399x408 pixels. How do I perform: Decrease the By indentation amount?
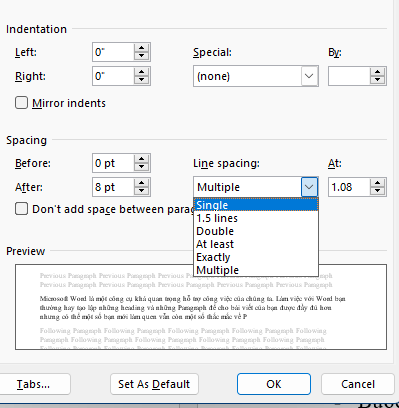click(377, 80)
